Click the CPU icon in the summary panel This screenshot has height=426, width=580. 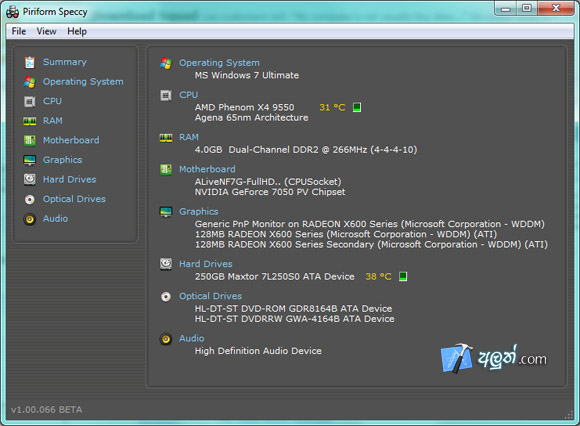(x=166, y=95)
